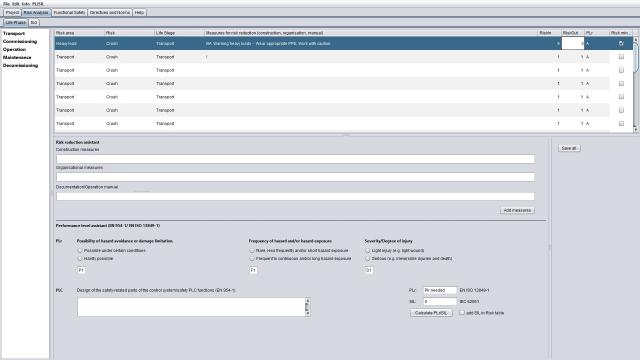
Task: Select 'Light injury' severity radio button
Action: [367, 251]
